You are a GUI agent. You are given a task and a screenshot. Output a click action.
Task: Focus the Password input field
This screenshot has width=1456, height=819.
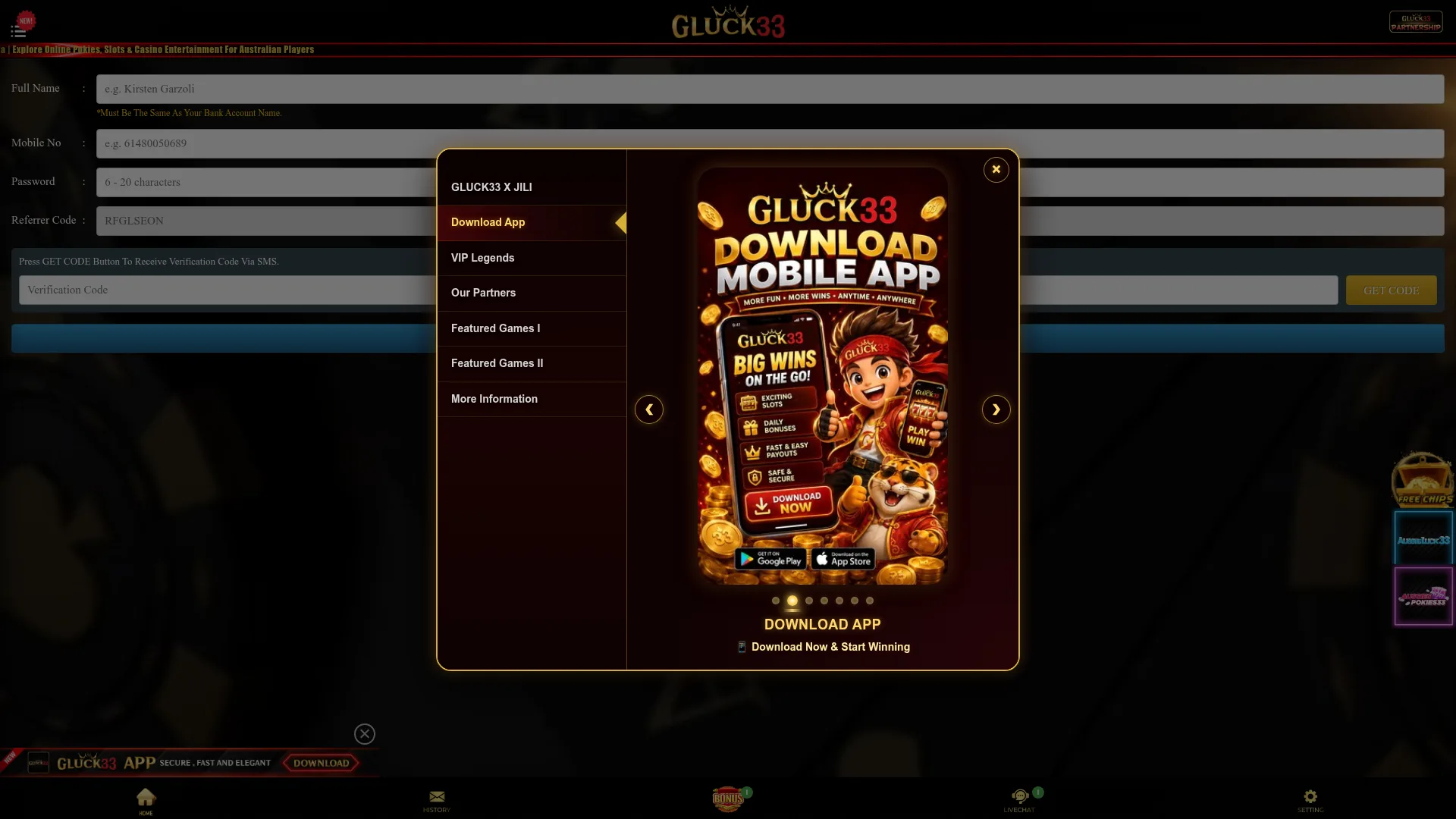770,182
